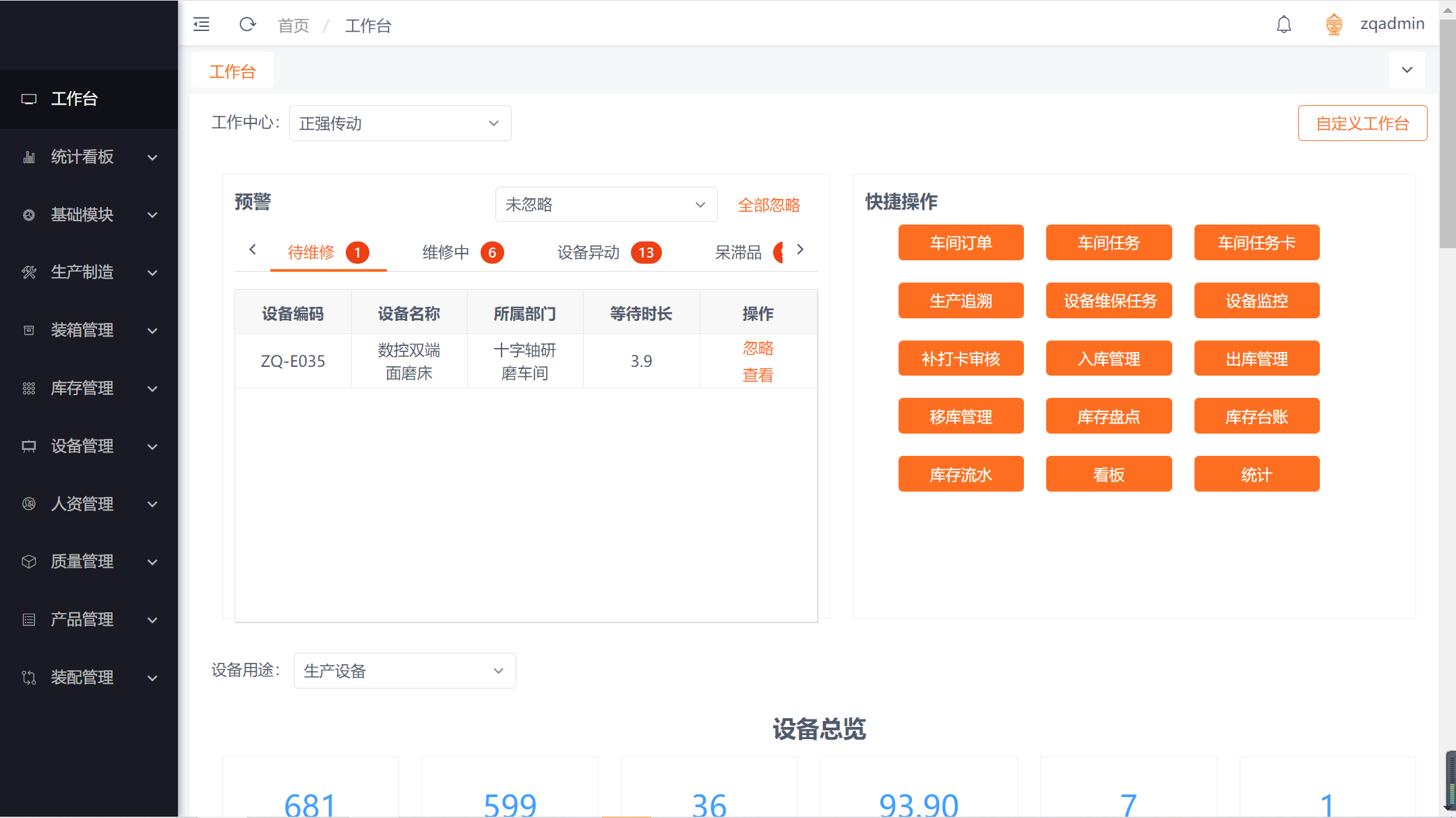Expand the 基础模块 submenu chevron
Screen dimensions: 1456x818
(x=153, y=215)
